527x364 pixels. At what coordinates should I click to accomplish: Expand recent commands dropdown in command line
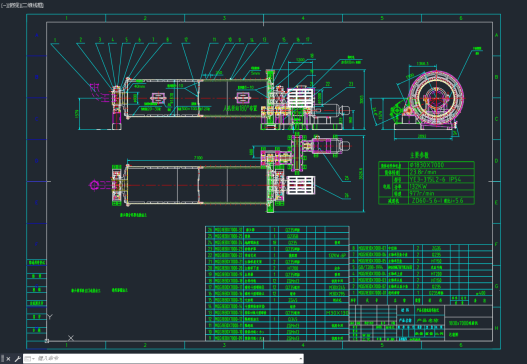click(x=30, y=359)
